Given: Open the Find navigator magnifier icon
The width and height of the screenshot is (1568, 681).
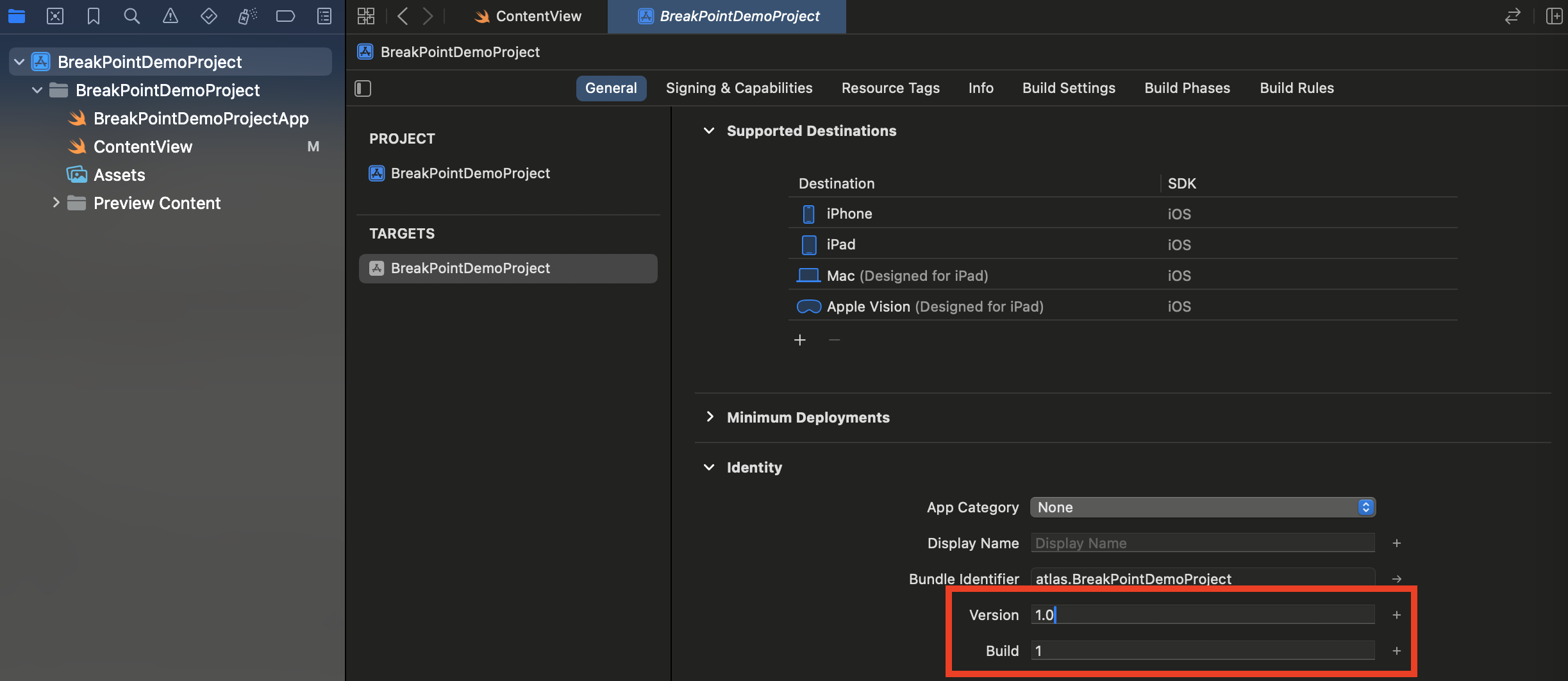Looking at the screenshot, I should pyautogui.click(x=132, y=16).
